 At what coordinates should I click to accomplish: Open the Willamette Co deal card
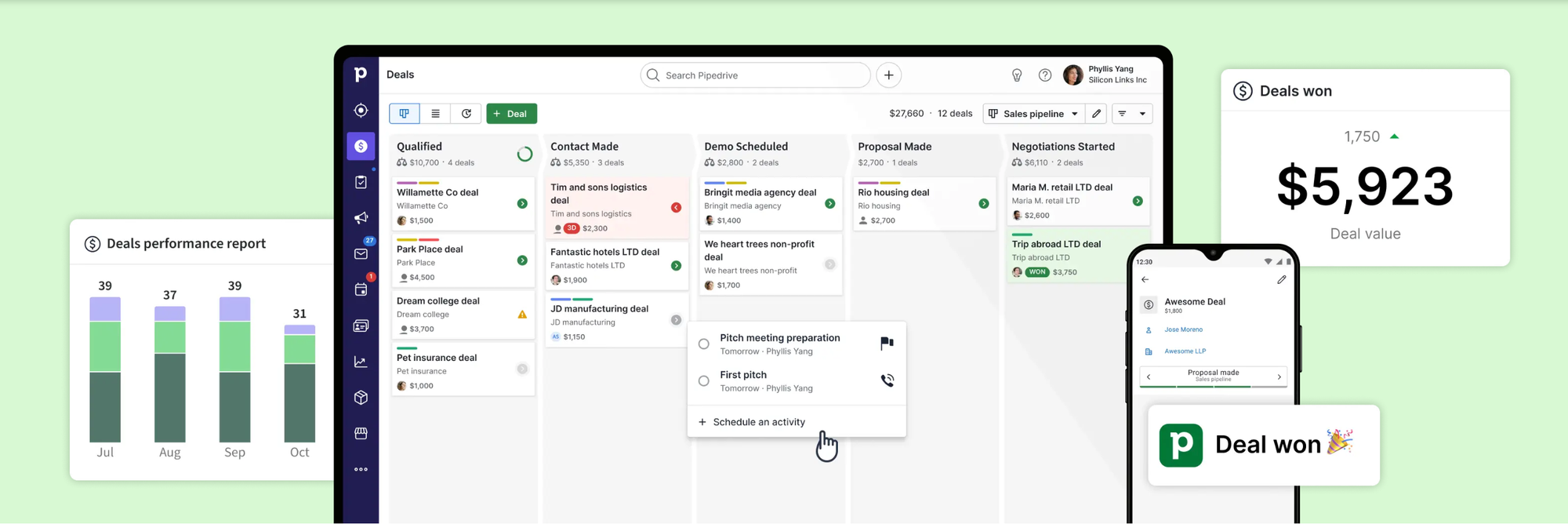pos(463,203)
